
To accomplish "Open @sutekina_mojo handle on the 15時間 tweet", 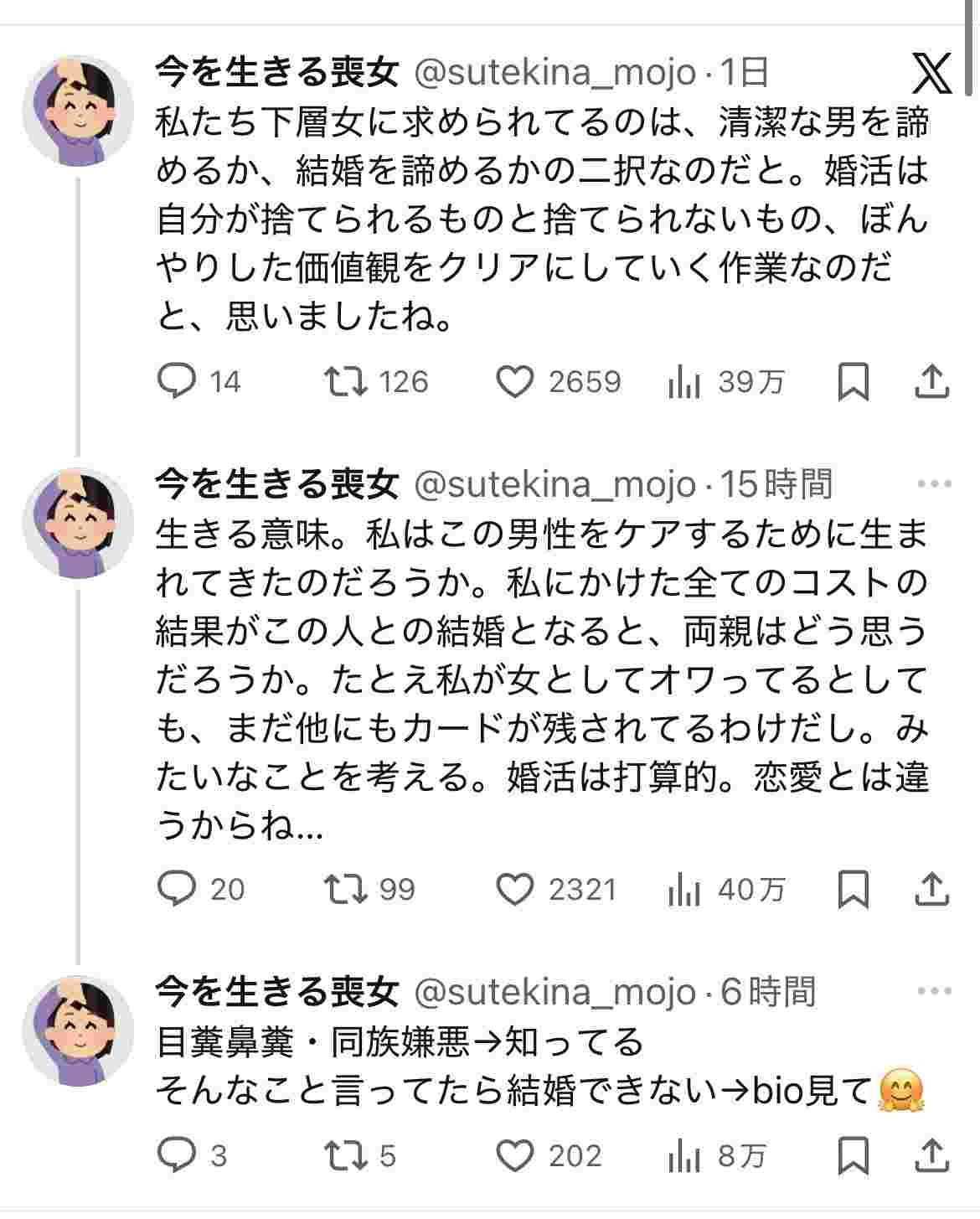I will tap(555, 485).
